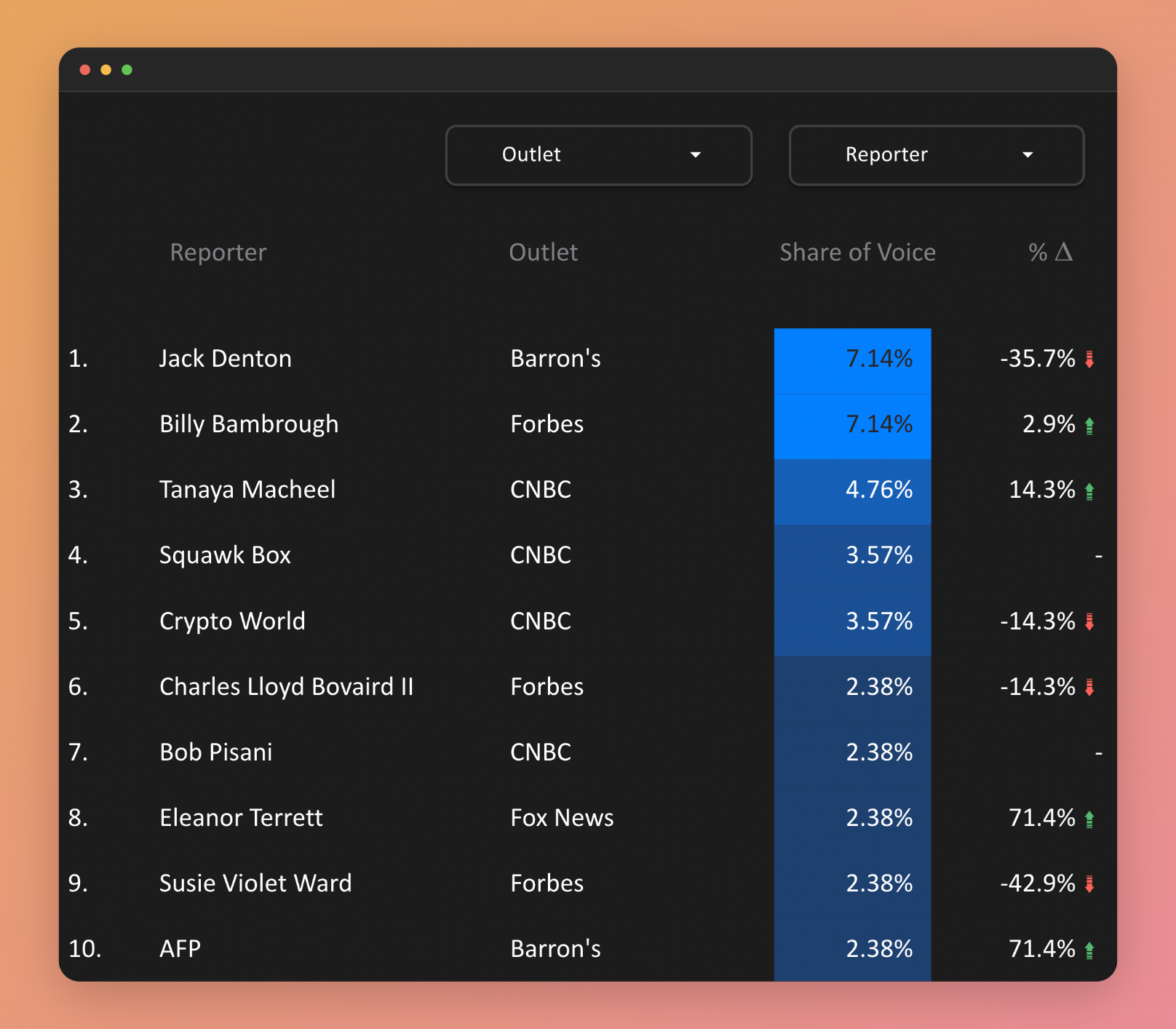Click red down arrow in Charles Lloyd Bovaird row
The height and width of the screenshot is (1029, 1176).
[x=1089, y=687]
